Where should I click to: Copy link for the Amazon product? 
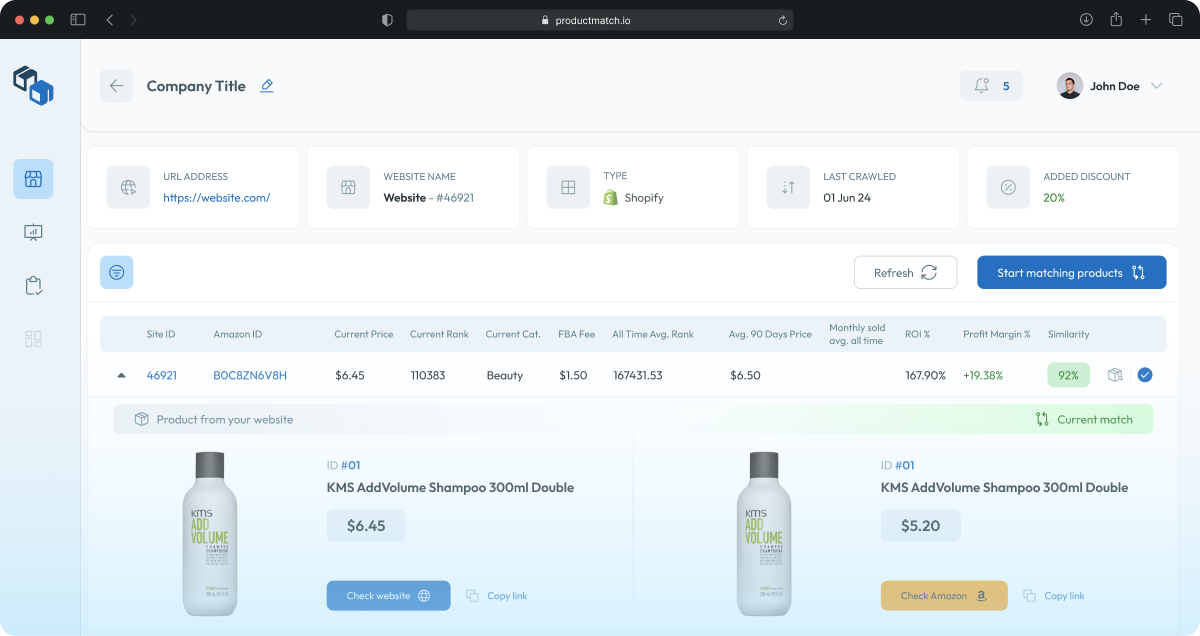click(x=1054, y=596)
